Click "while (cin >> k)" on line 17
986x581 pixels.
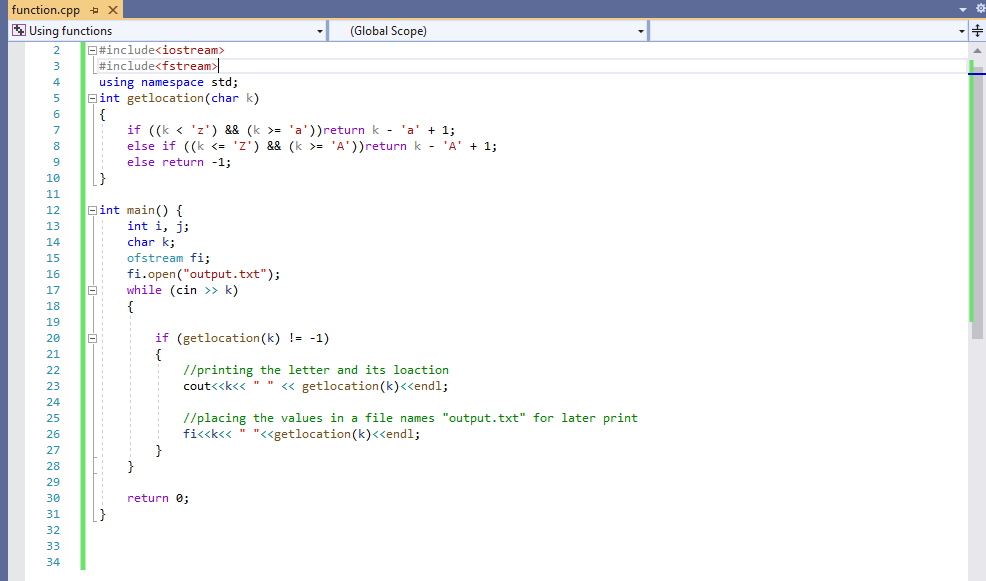(x=182, y=290)
